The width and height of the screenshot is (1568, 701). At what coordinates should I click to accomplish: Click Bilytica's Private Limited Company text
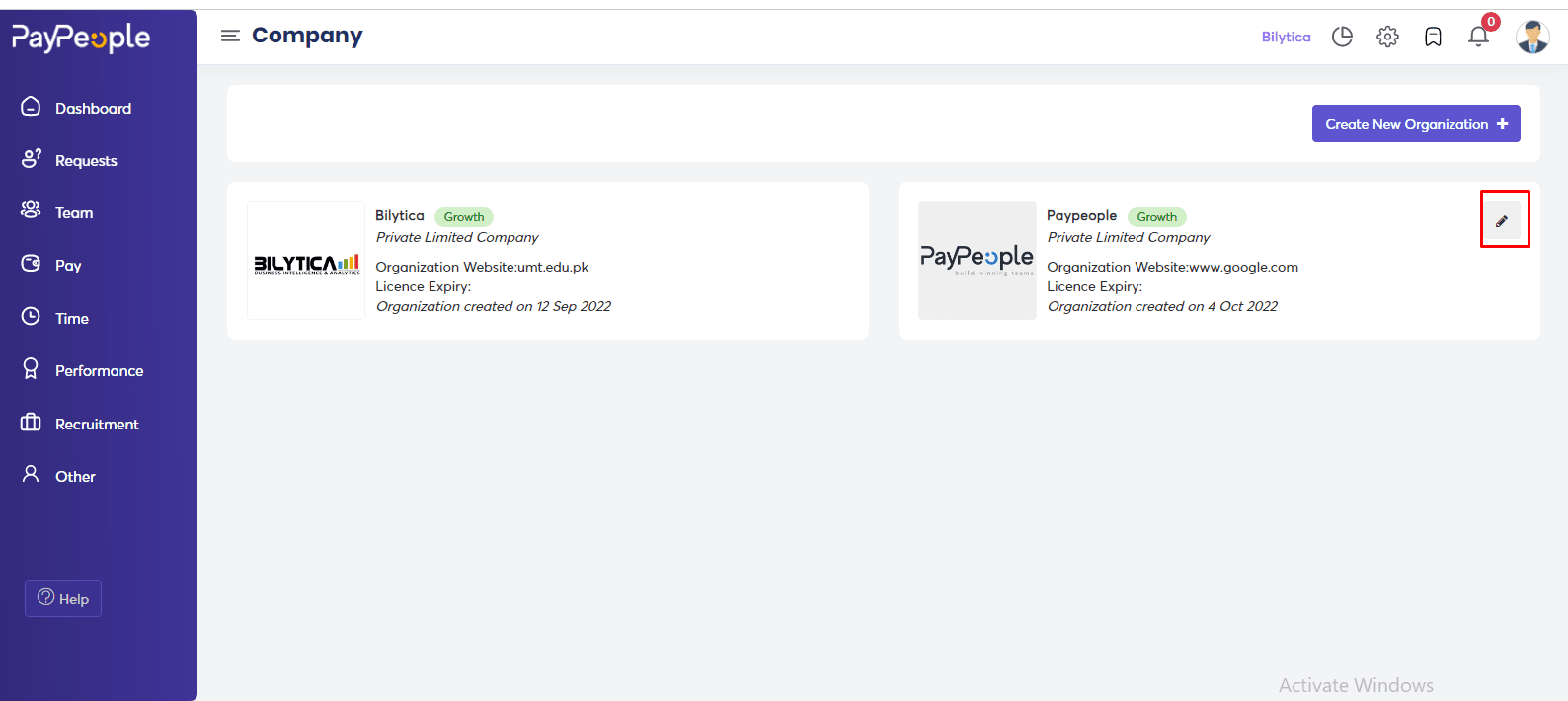[x=457, y=237]
